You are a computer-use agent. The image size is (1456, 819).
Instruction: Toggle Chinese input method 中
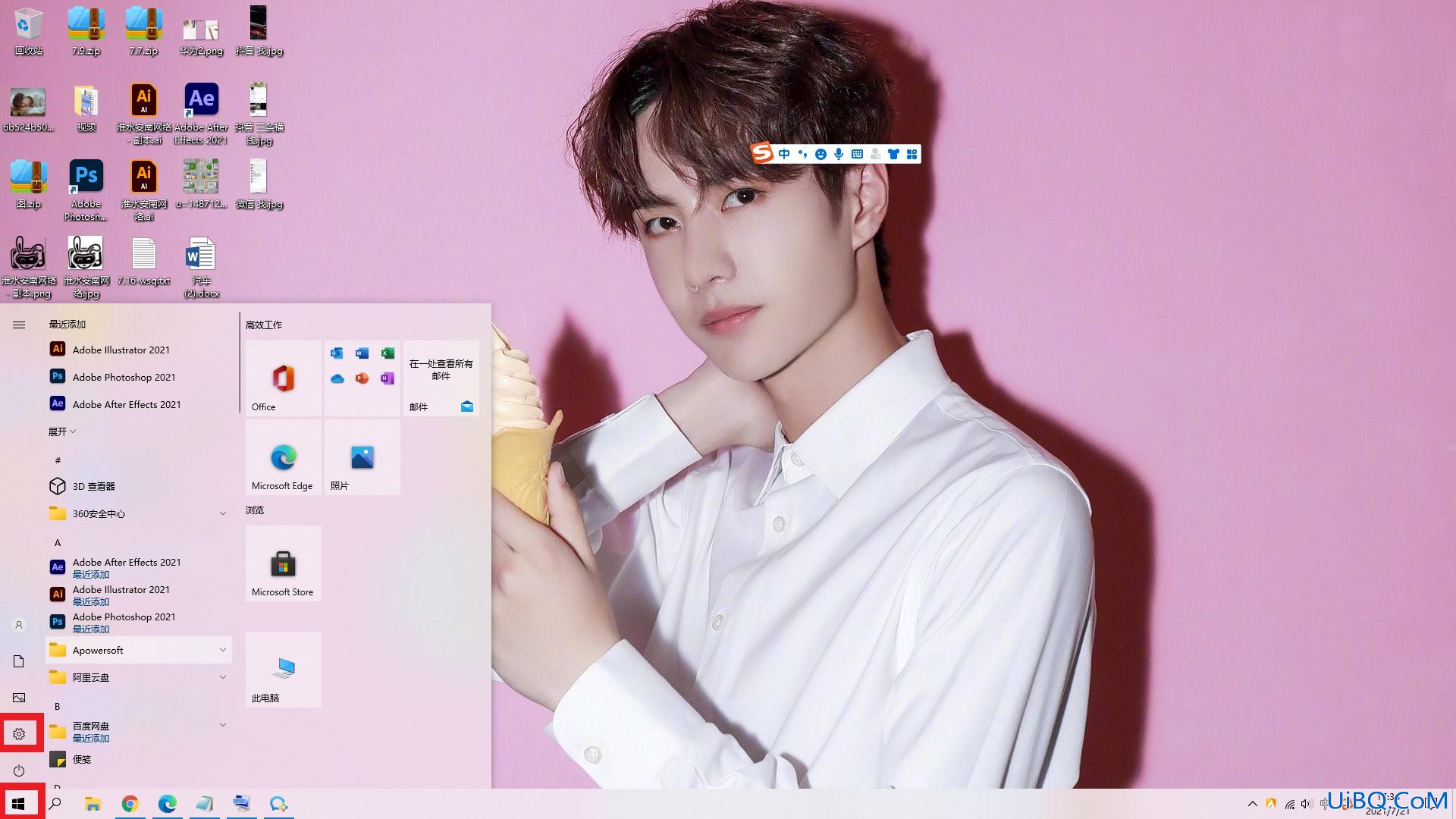[784, 154]
